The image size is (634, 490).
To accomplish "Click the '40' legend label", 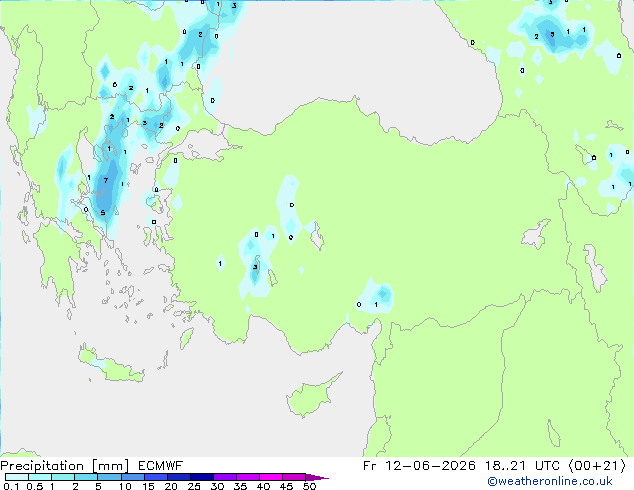I will tap(263, 486).
